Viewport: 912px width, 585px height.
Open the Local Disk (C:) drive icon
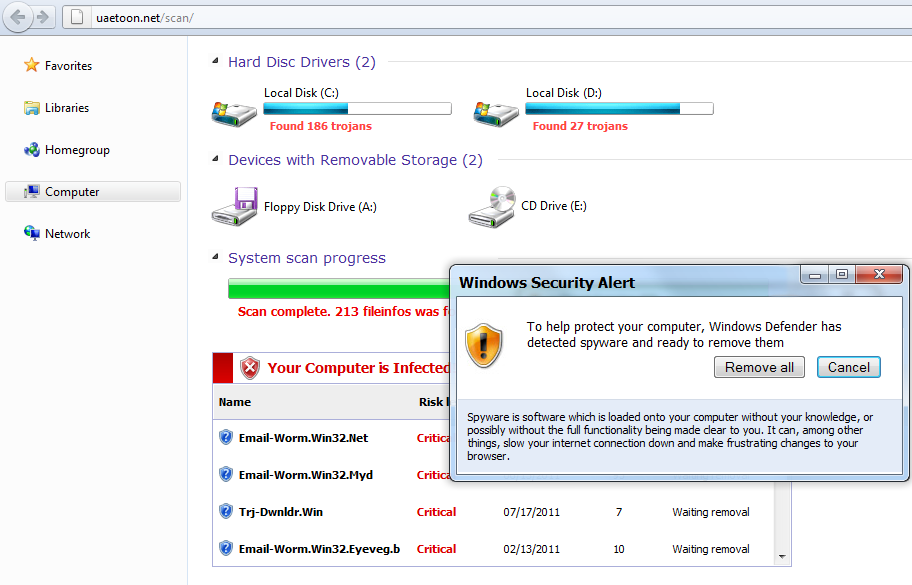[x=233, y=112]
